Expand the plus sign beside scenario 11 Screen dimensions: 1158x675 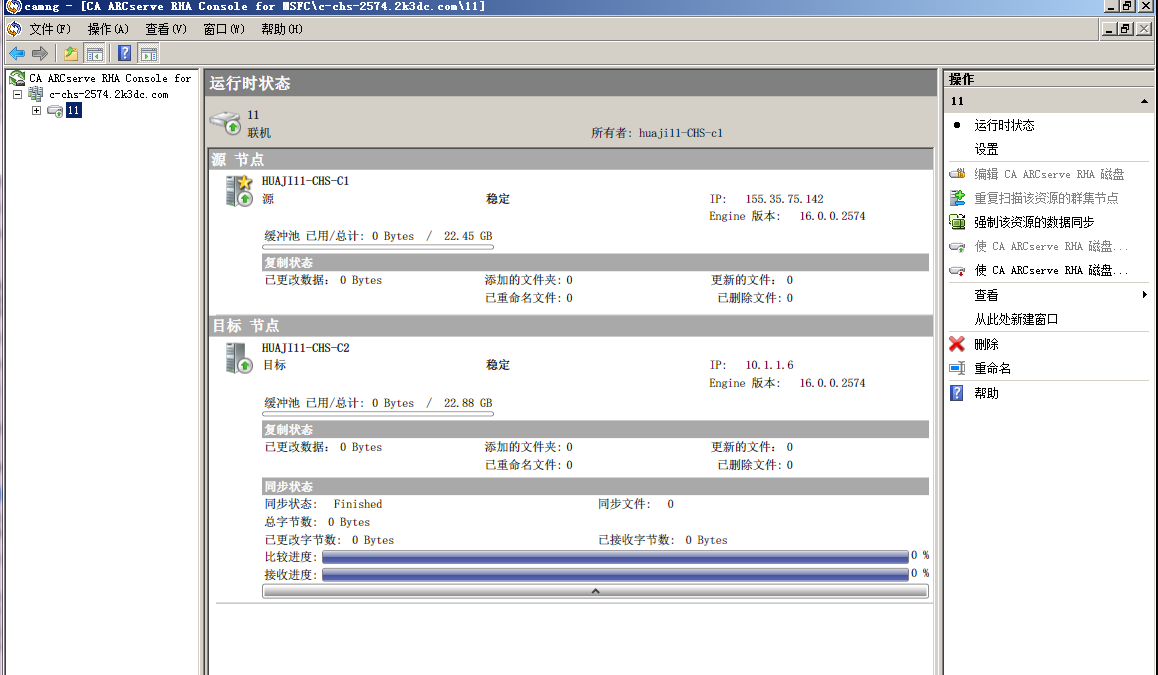click(36, 110)
